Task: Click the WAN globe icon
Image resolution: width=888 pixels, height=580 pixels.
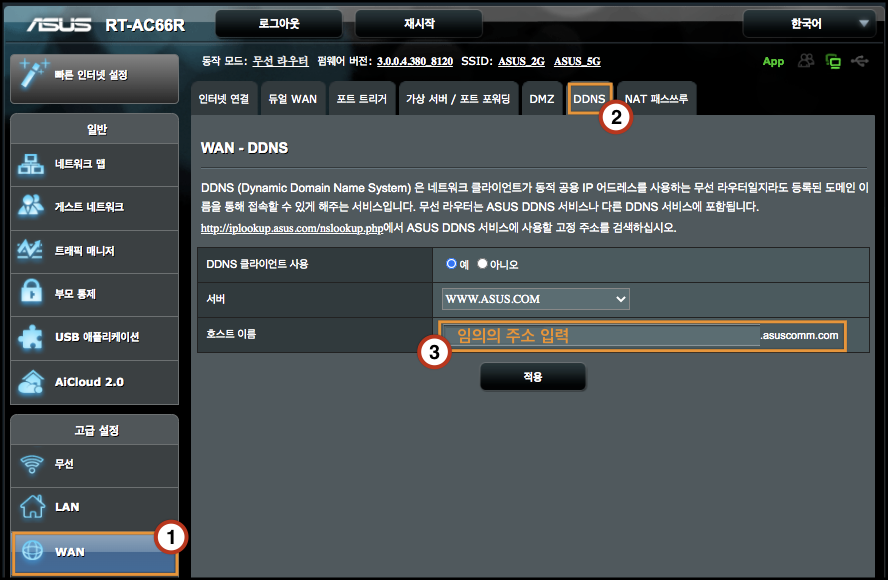Action: pyautogui.click(x=32, y=551)
